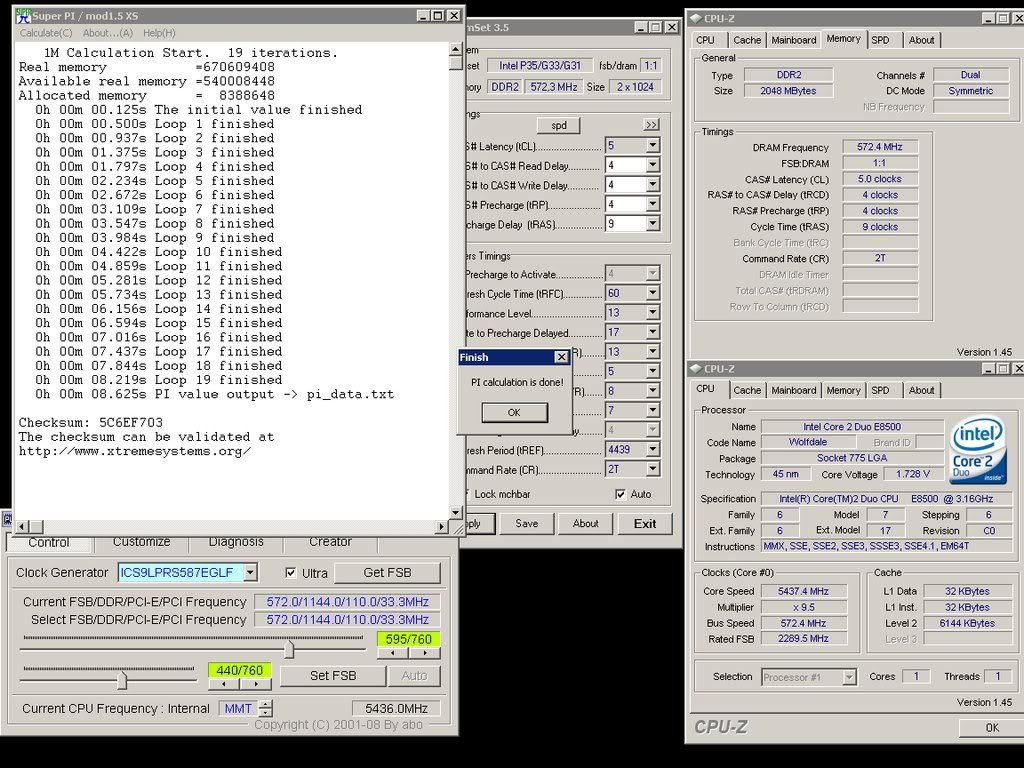
Task: Switch to Cache tab in CPU-Z Memory window
Action: point(747,40)
